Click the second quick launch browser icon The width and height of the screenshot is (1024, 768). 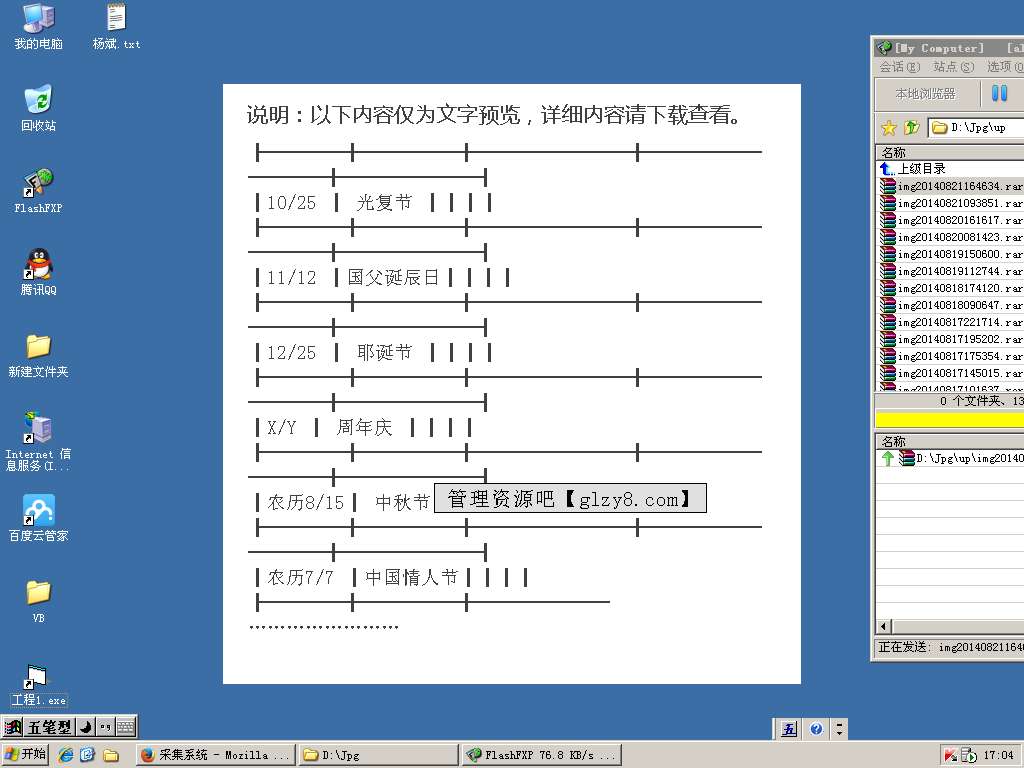tap(88, 755)
